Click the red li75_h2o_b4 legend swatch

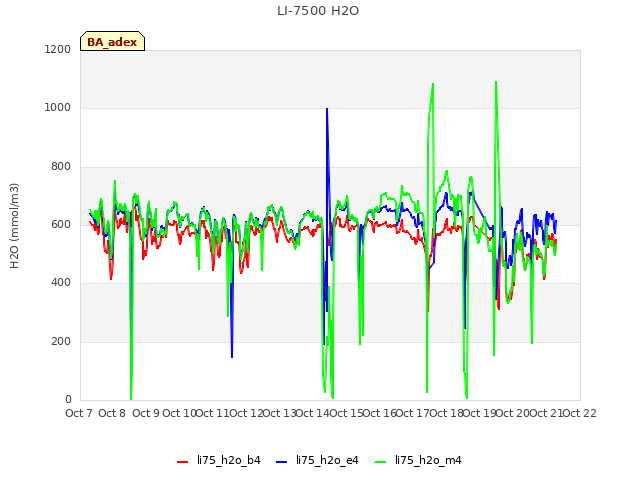tap(182, 462)
